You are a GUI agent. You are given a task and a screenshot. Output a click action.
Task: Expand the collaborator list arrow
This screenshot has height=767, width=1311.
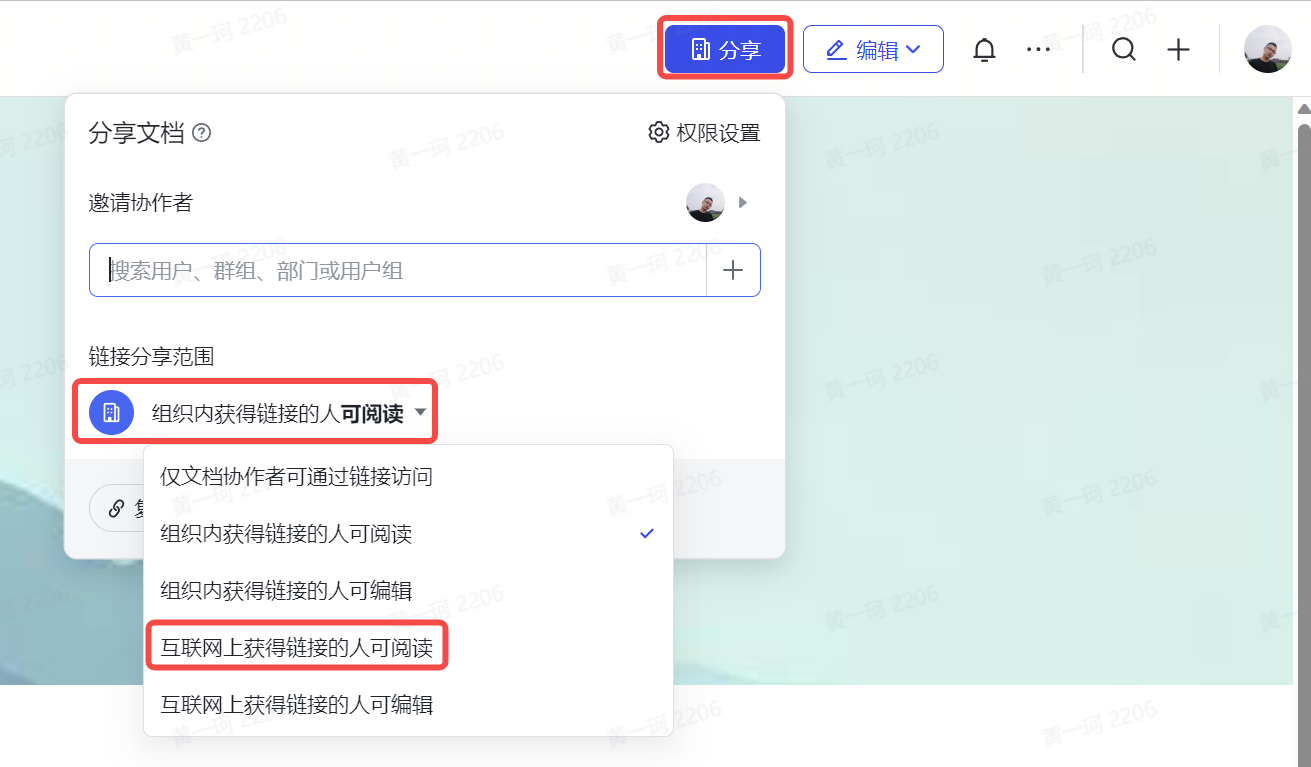point(743,203)
